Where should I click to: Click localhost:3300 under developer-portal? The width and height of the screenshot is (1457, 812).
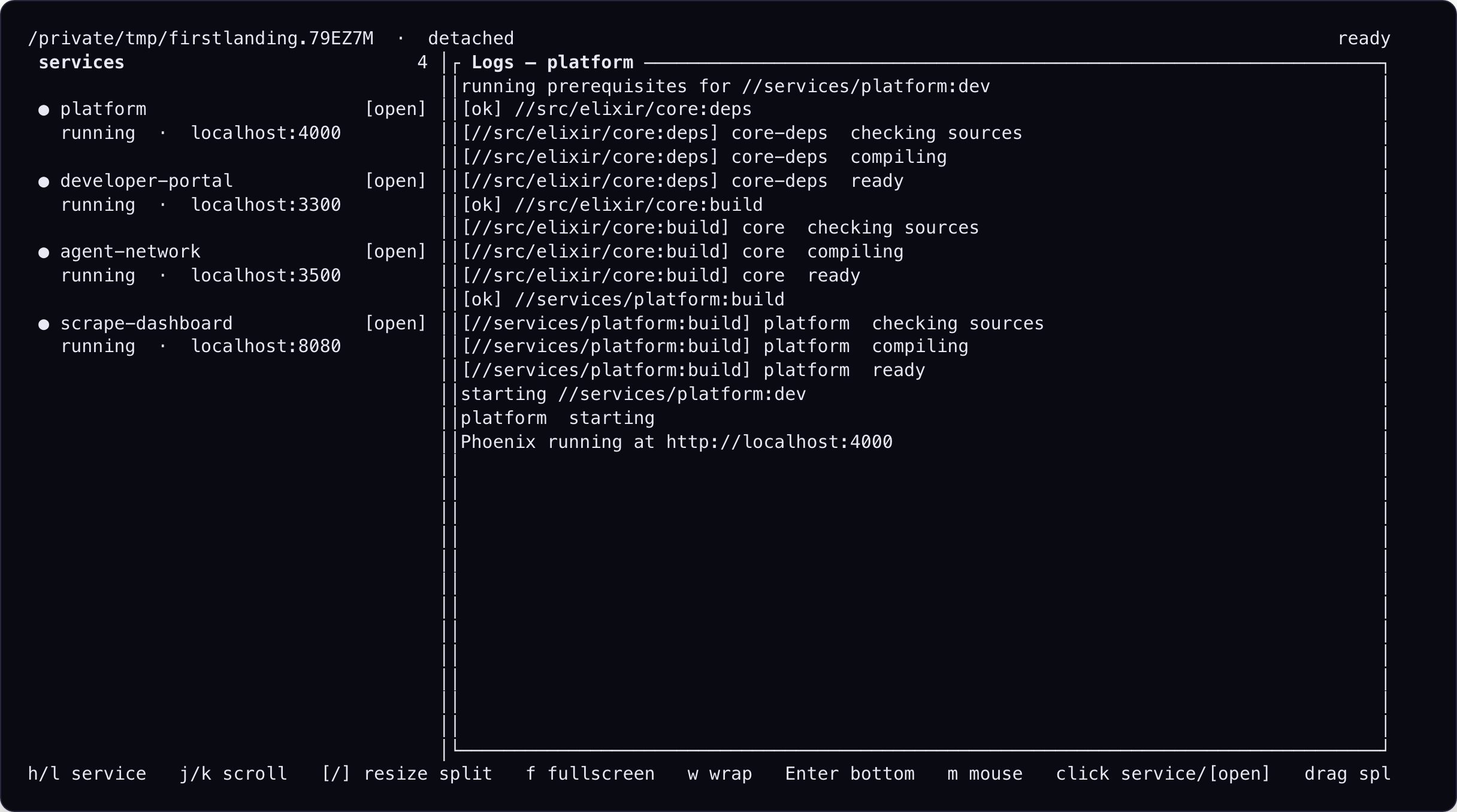265,205
